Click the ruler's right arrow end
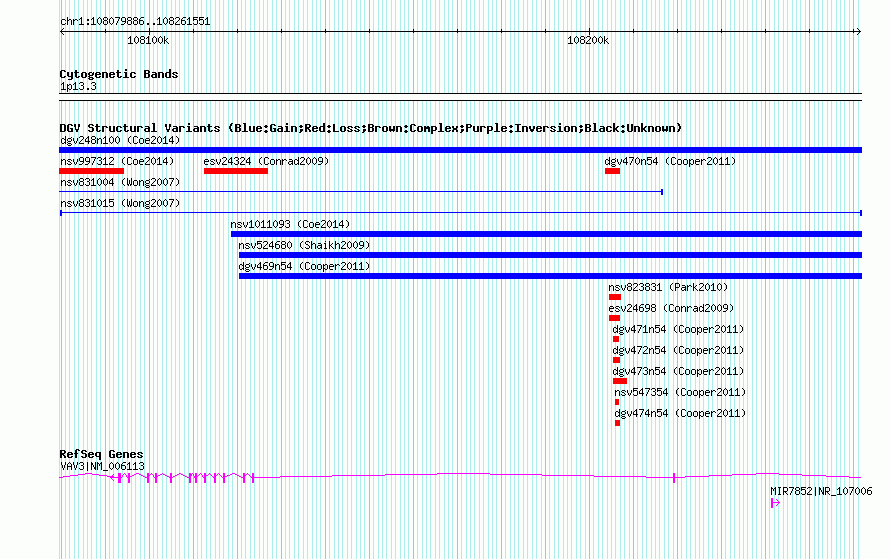The height and width of the screenshot is (559, 890). pos(858,32)
